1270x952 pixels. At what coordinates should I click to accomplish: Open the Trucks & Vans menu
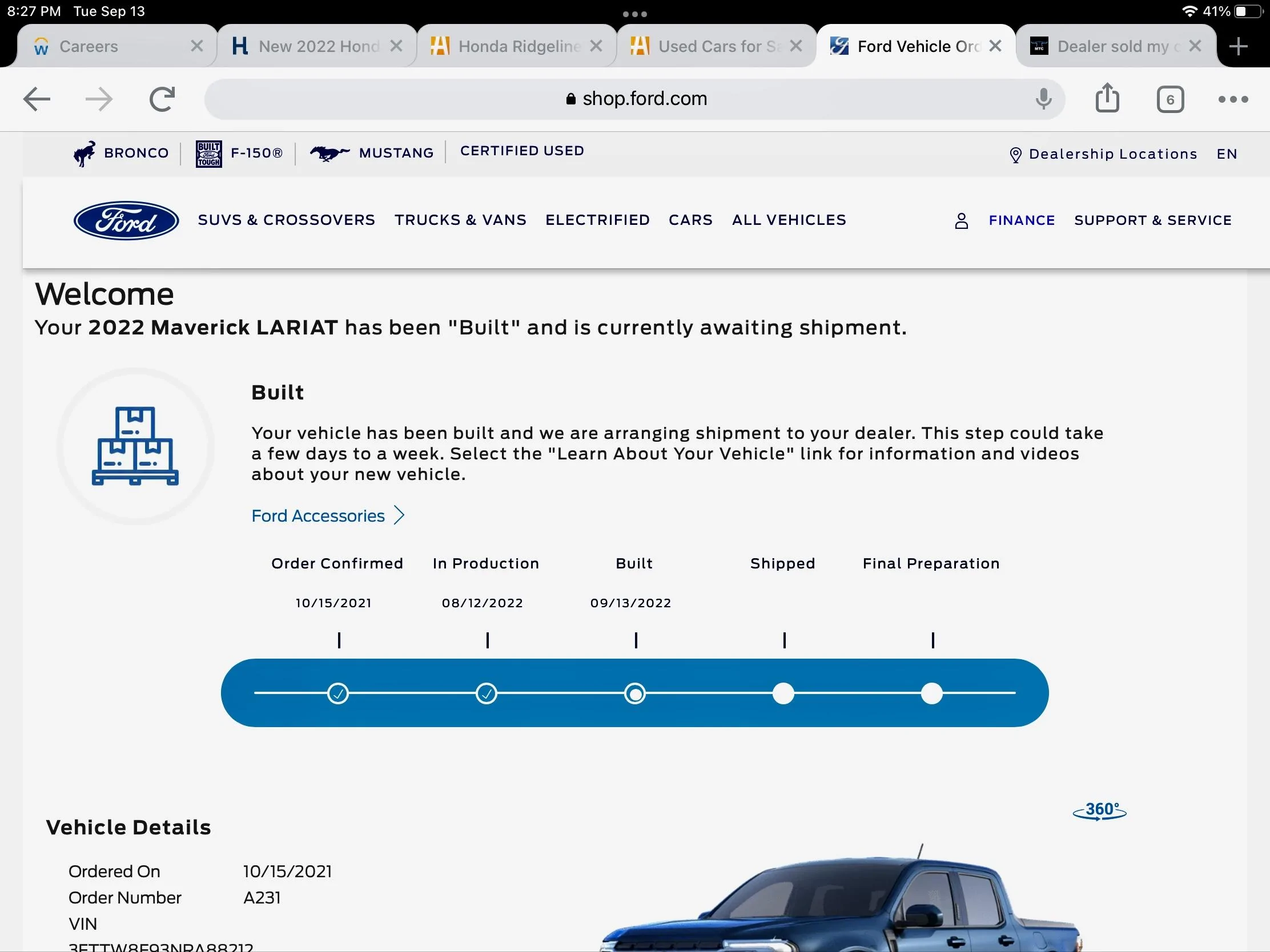(x=460, y=220)
